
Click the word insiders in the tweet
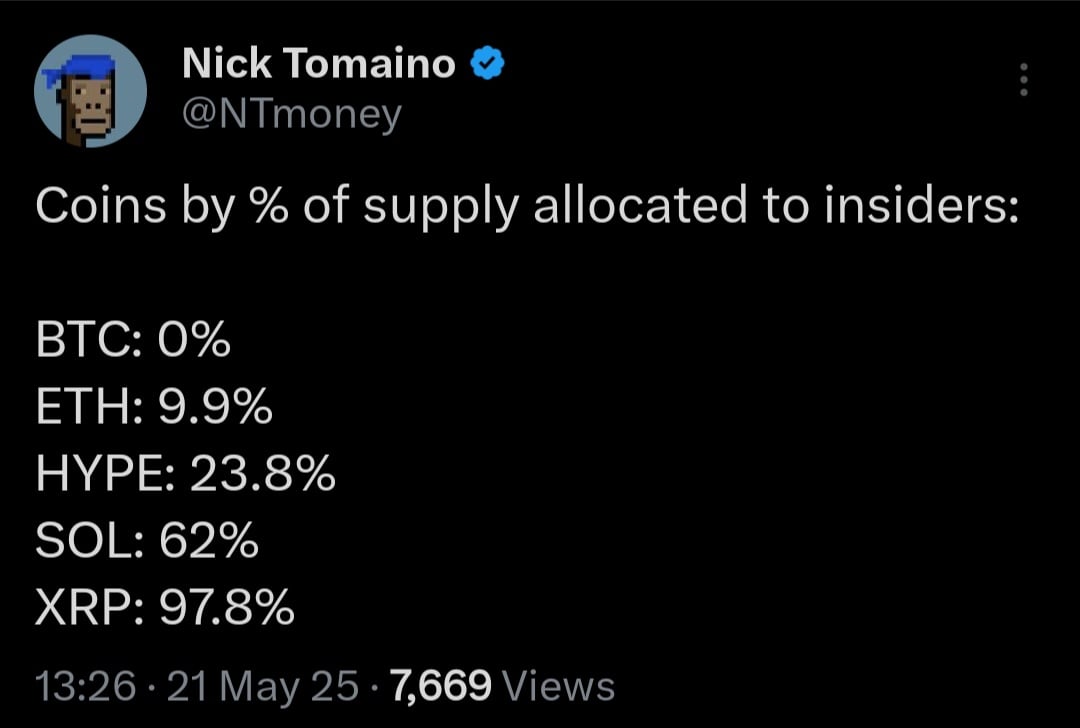(922, 206)
